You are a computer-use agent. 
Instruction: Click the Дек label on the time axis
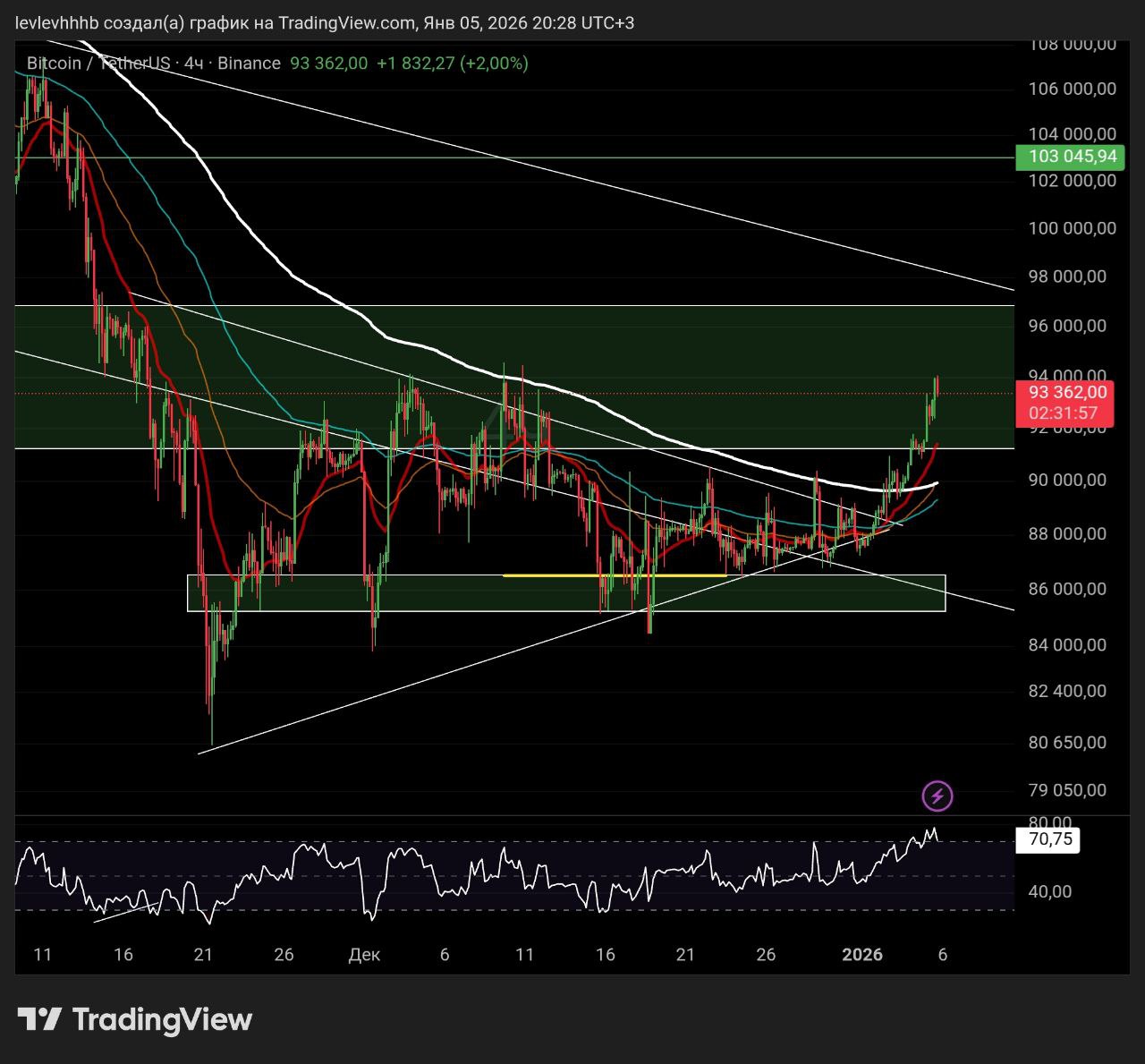tap(364, 955)
